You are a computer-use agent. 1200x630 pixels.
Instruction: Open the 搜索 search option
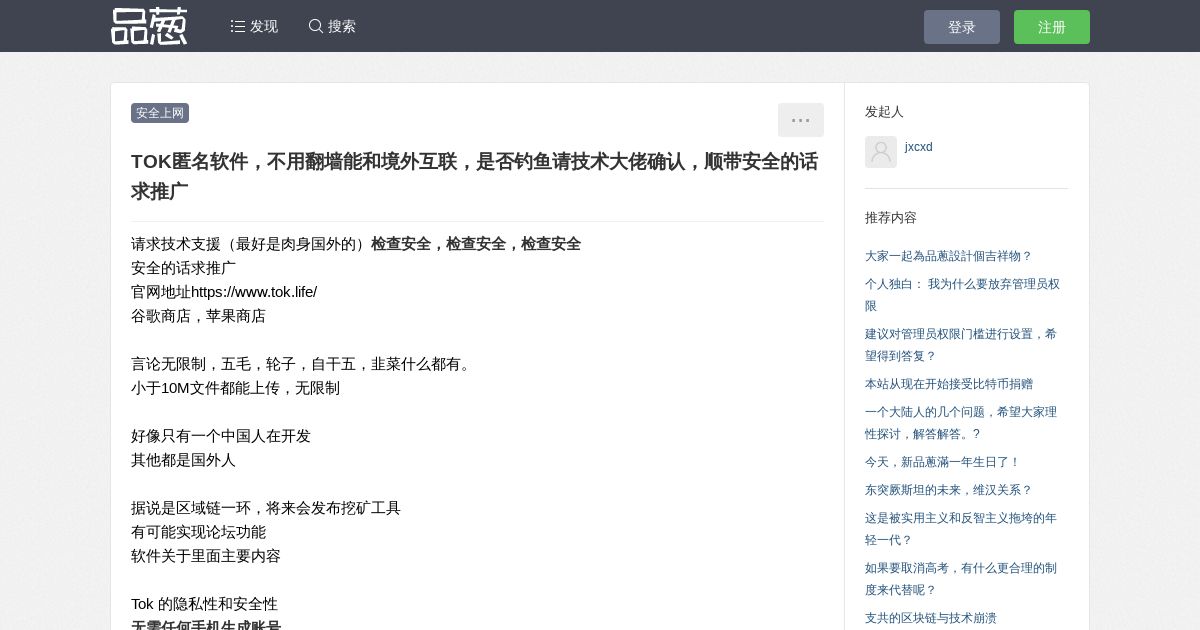coord(332,27)
